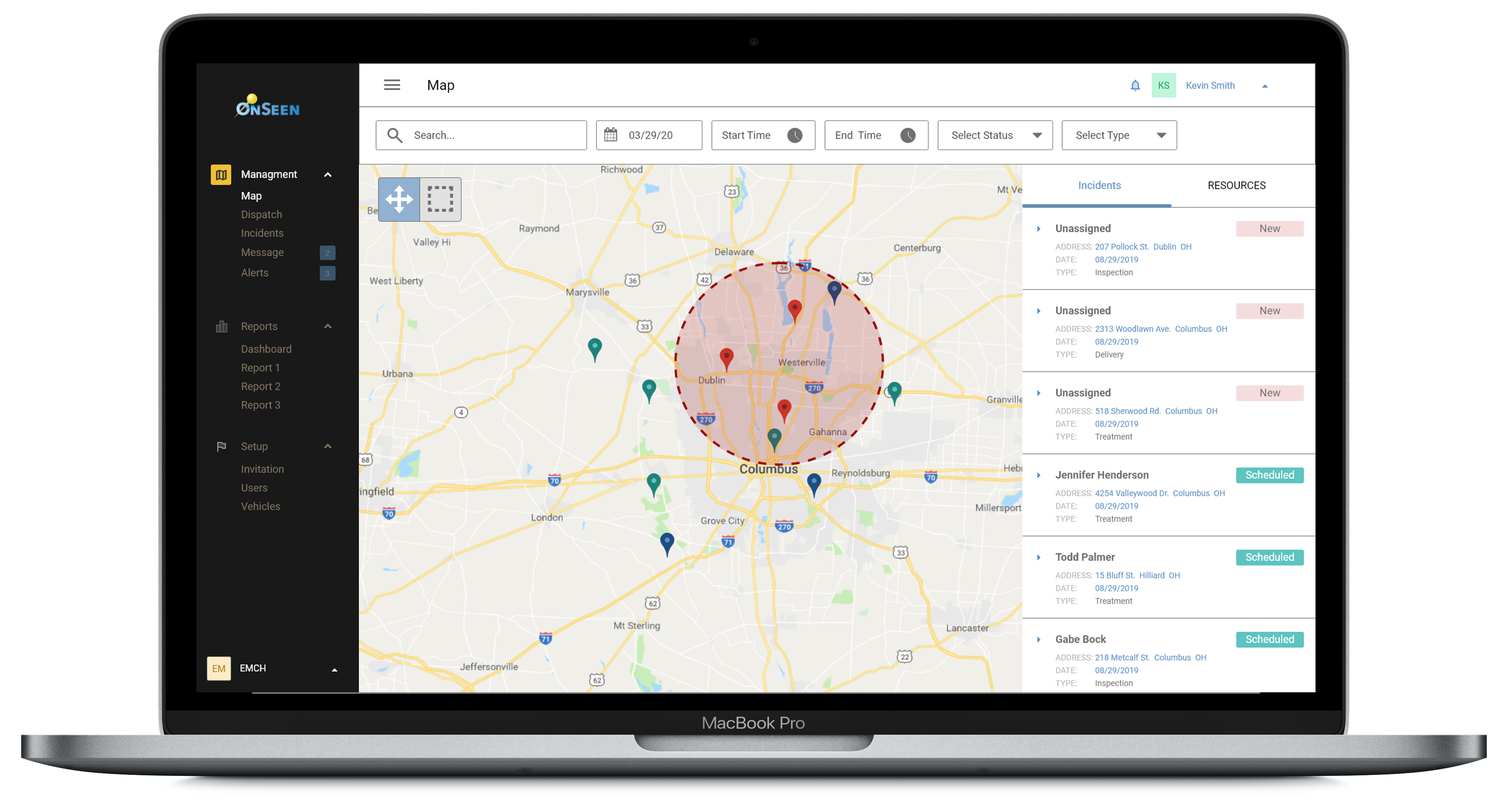Open the calendar date picker icon
This screenshot has height=806, width=1512.
pyautogui.click(x=610, y=135)
